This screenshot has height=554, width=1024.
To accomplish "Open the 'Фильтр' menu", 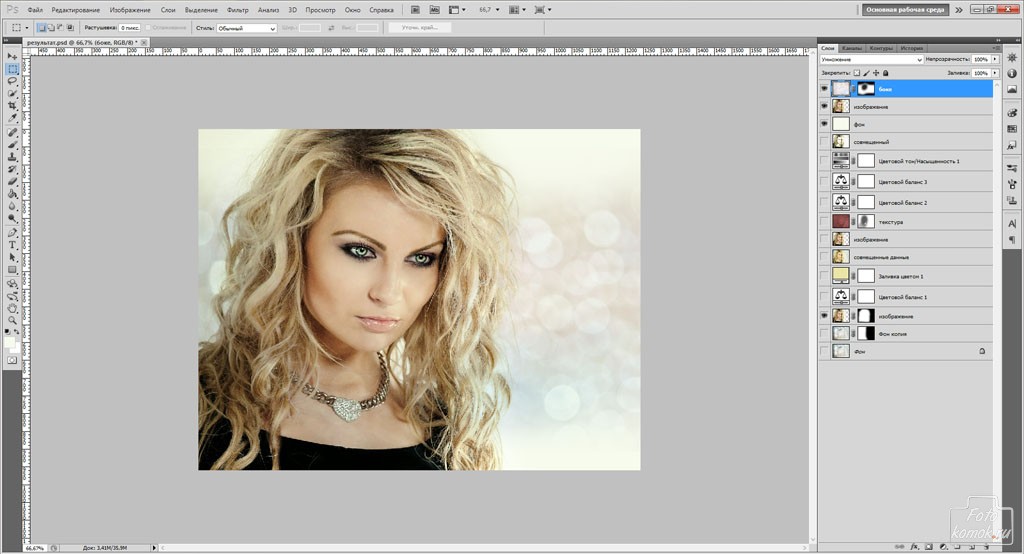I will 238,9.
